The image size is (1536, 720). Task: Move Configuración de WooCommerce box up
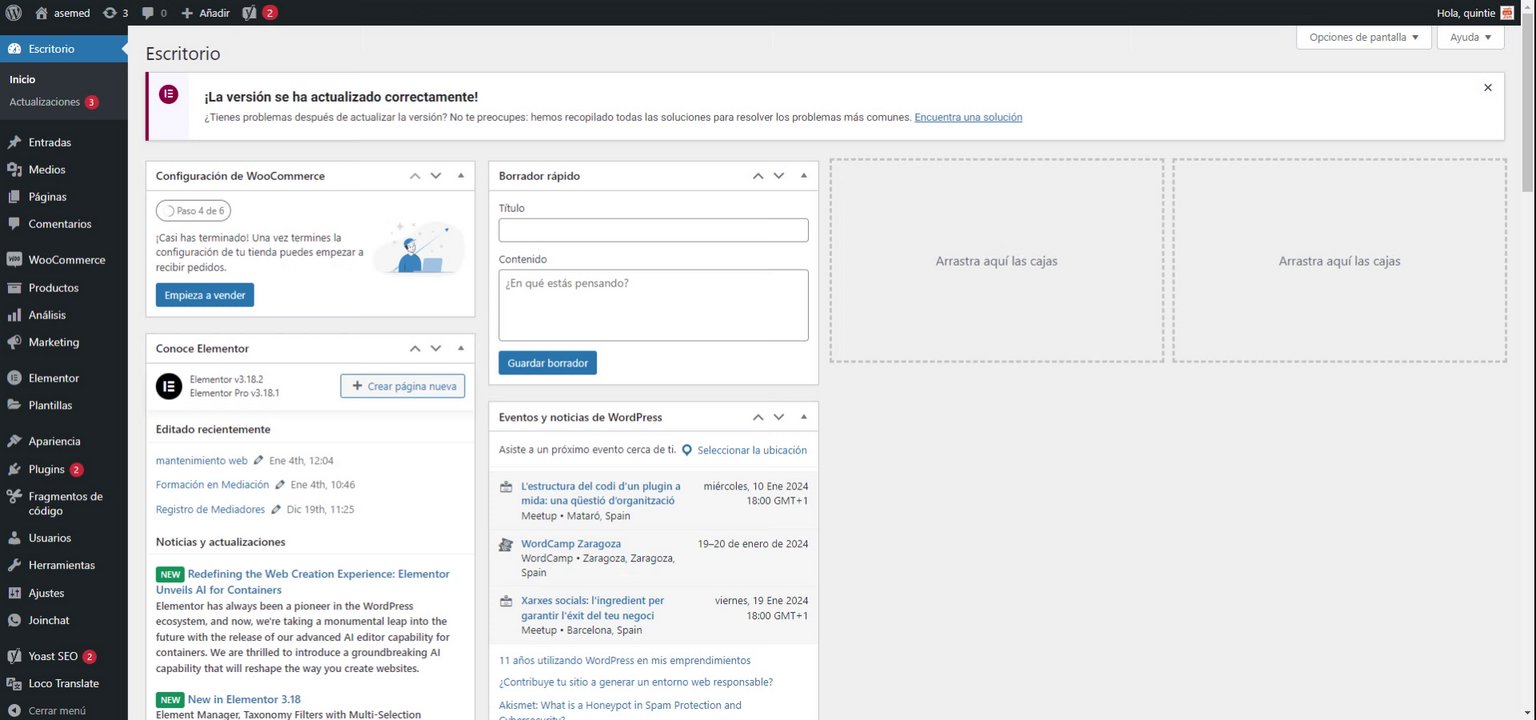tap(415, 176)
